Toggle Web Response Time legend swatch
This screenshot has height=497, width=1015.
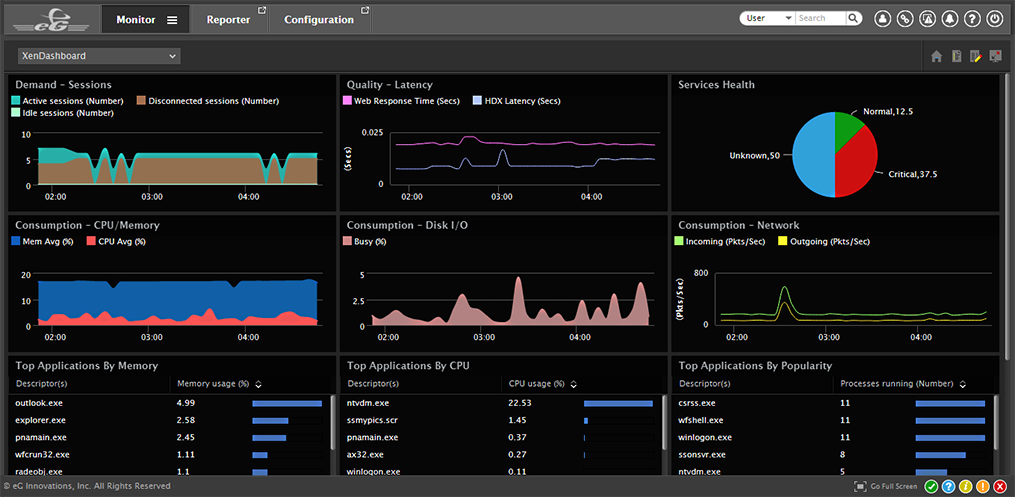click(x=347, y=101)
